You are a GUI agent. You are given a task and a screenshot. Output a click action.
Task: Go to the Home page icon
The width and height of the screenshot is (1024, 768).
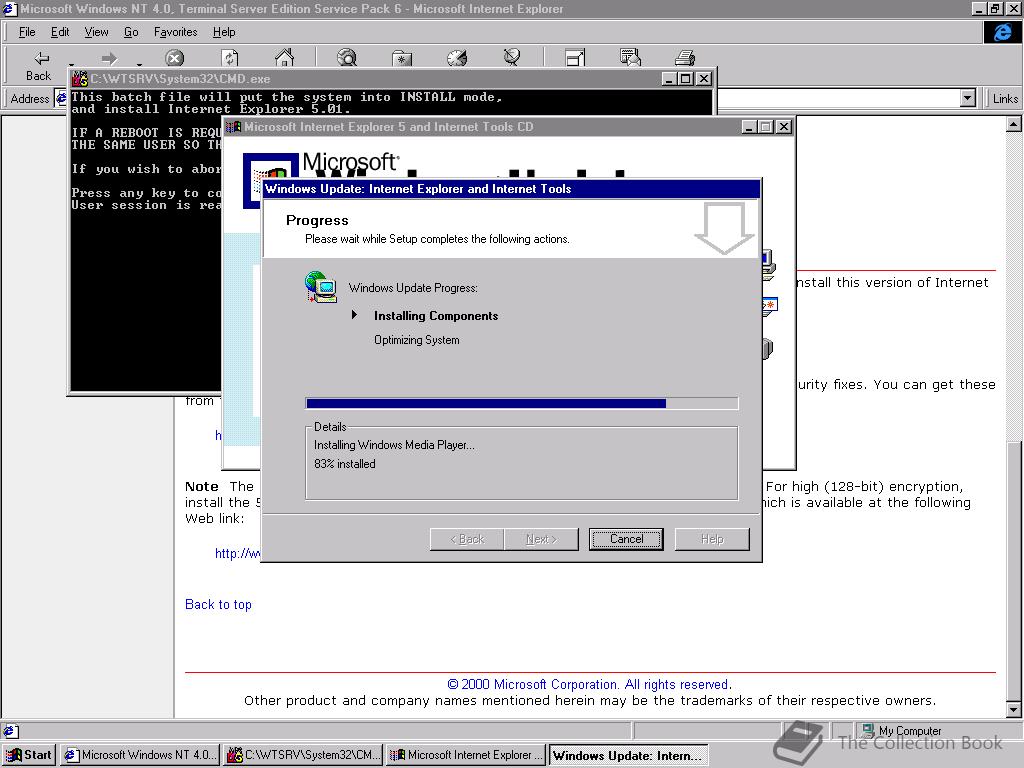click(284, 58)
